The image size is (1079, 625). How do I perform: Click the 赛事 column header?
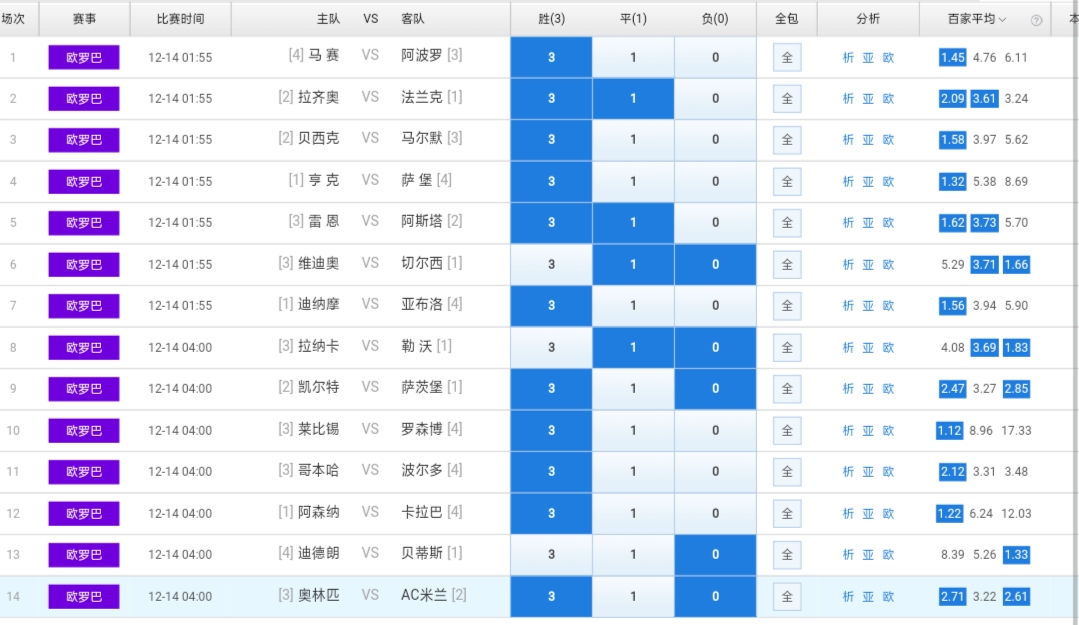85,19
